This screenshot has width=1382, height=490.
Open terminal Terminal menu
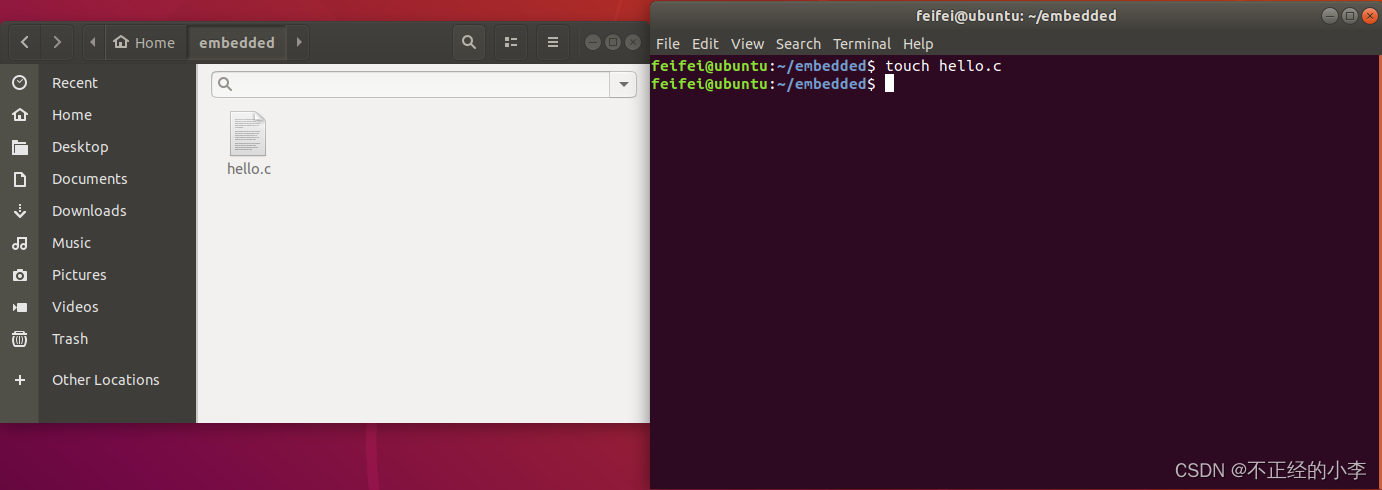pyautogui.click(x=862, y=44)
